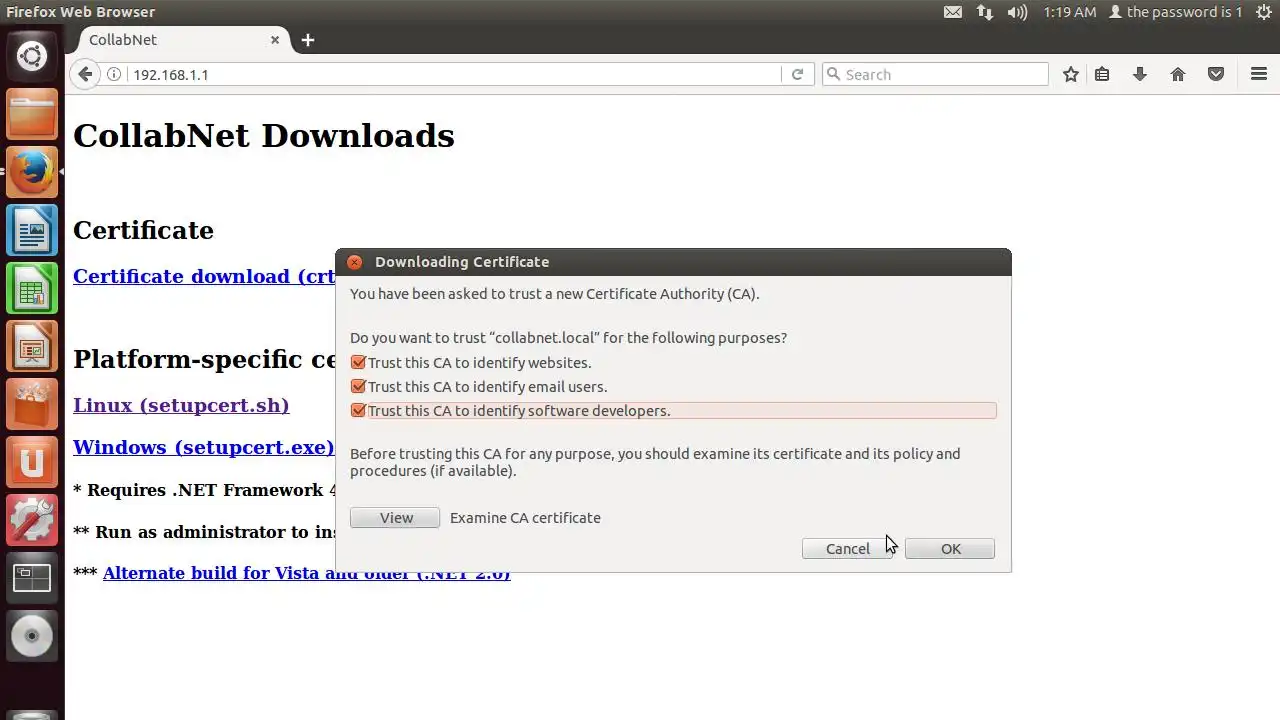Viewport: 1280px width, 720px height.
Task: Confirm certificate trust with OK
Action: [950, 549]
